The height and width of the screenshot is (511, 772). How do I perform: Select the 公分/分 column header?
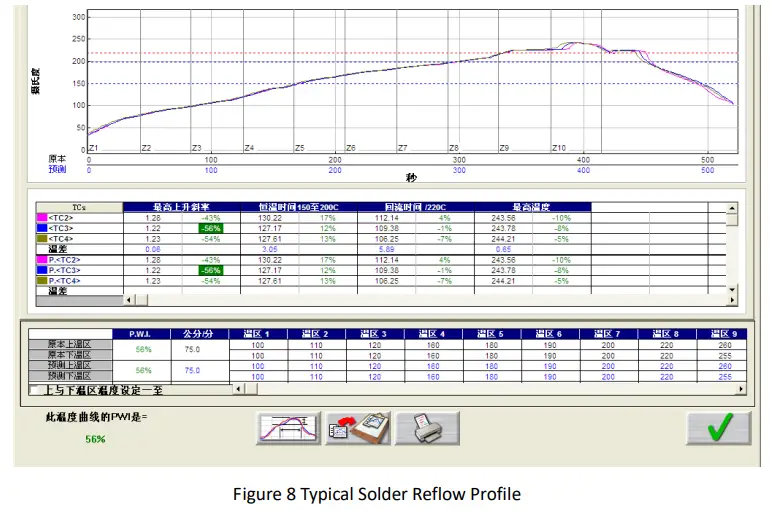coord(199,334)
